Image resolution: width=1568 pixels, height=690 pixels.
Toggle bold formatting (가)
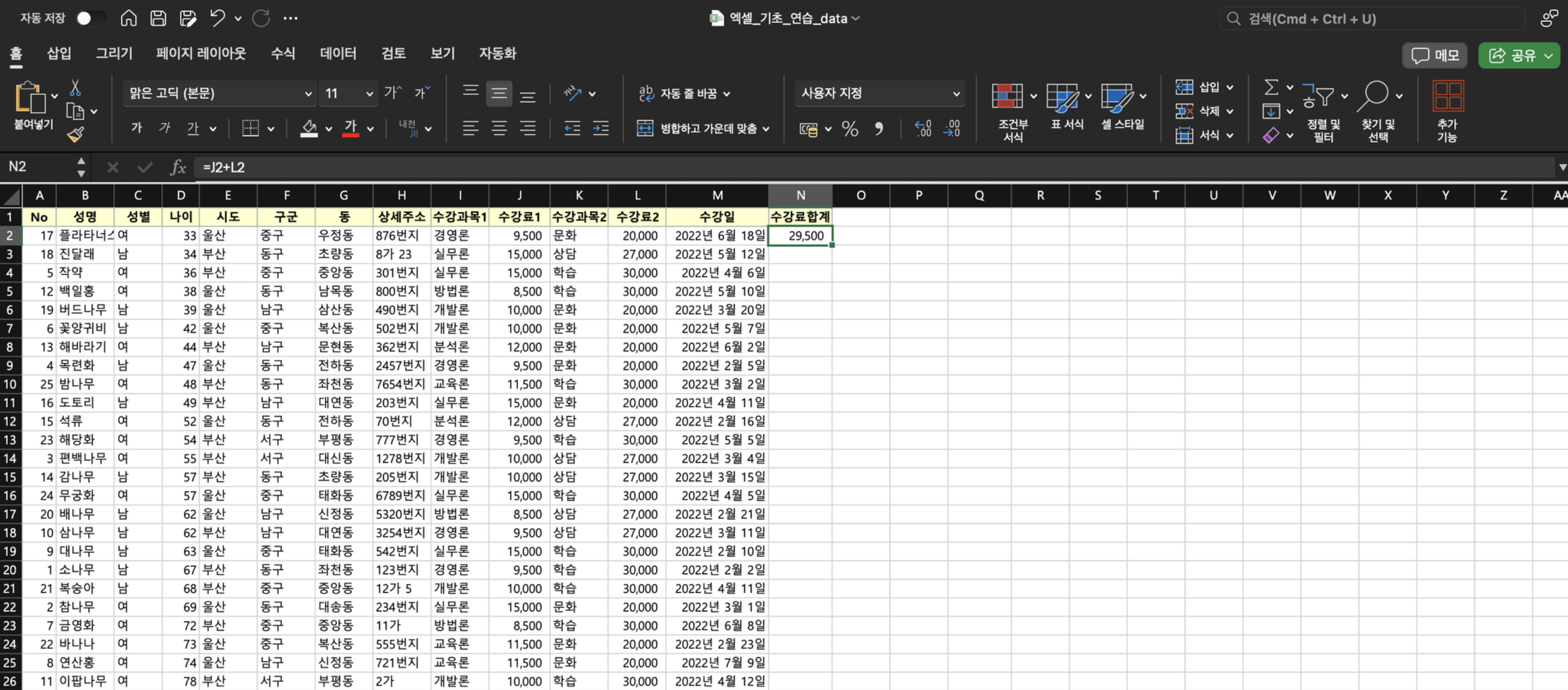pyautogui.click(x=136, y=128)
